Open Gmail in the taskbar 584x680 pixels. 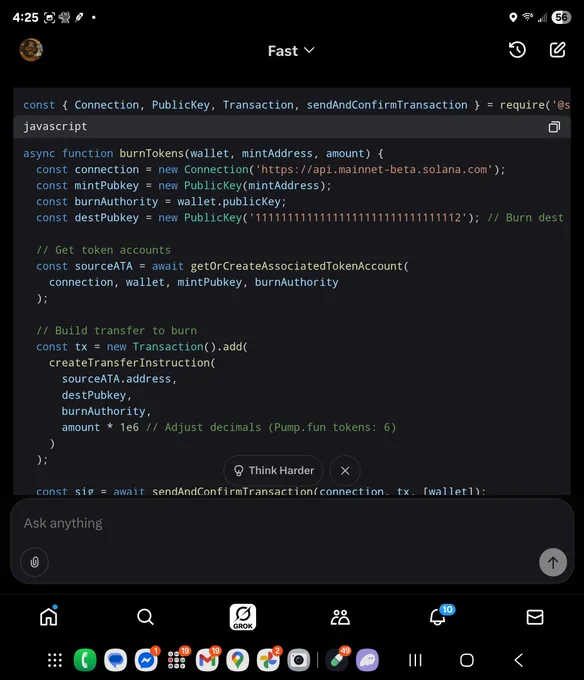207,660
